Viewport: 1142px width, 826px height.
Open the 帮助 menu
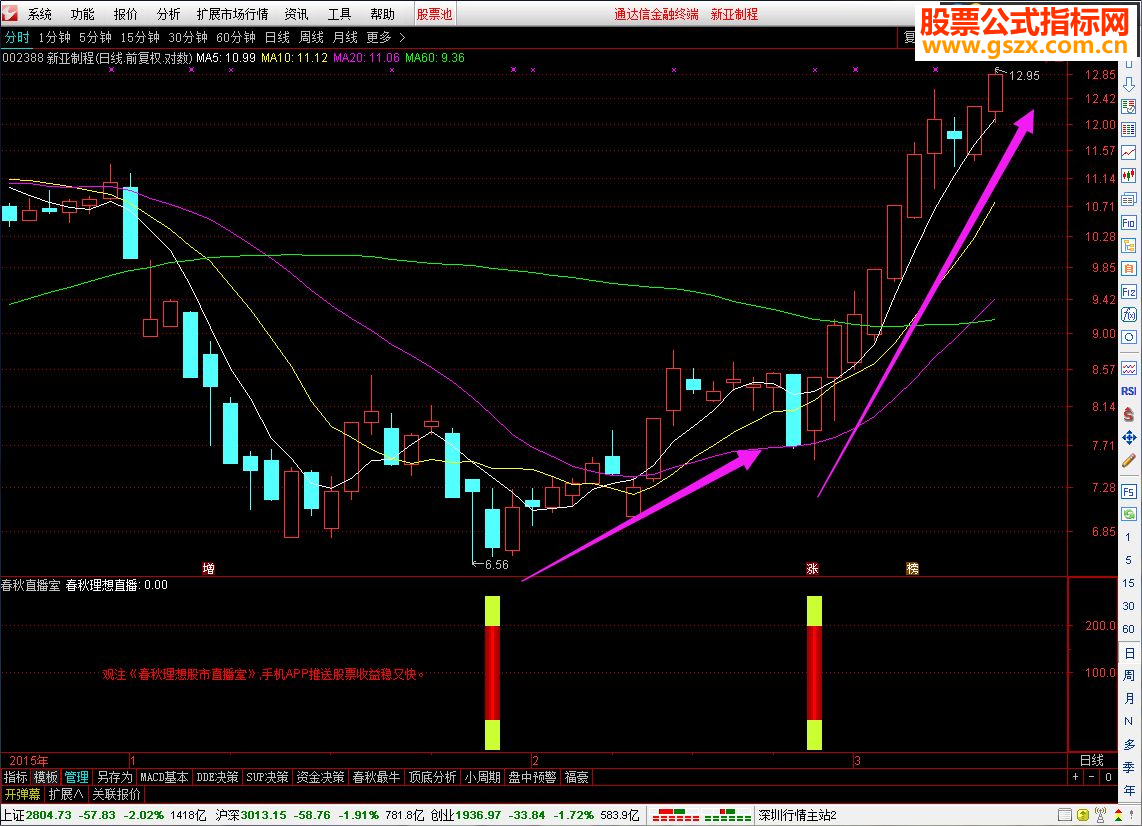(382, 14)
